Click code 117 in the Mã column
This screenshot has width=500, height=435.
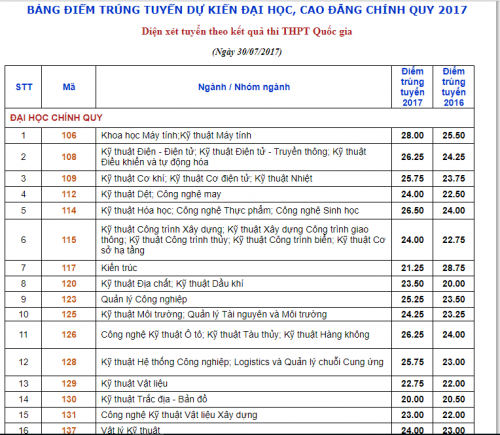[69, 268]
